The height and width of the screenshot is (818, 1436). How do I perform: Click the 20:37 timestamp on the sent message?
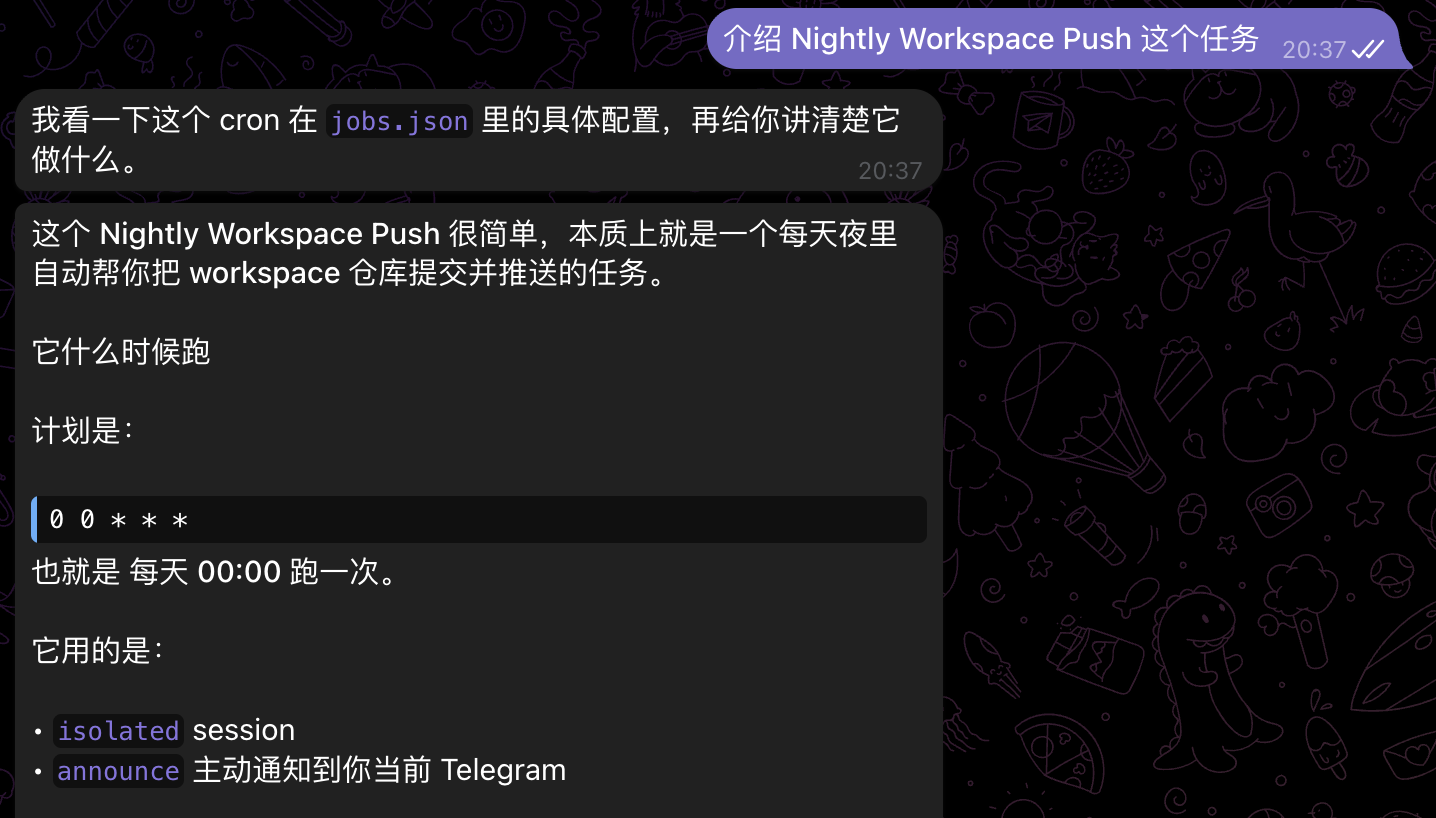[1314, 49]
